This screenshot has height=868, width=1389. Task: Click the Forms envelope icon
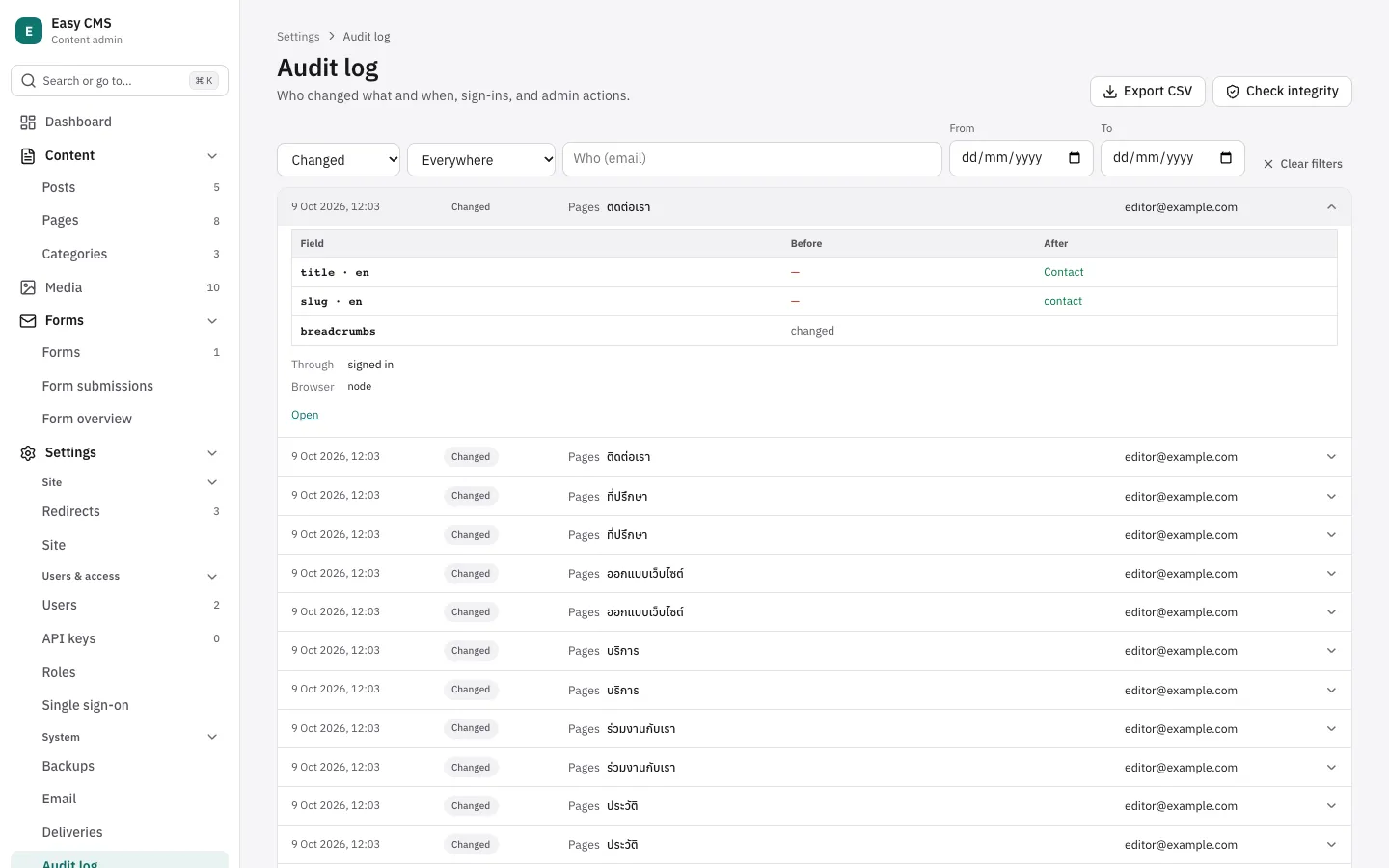[x=28, y=320]
